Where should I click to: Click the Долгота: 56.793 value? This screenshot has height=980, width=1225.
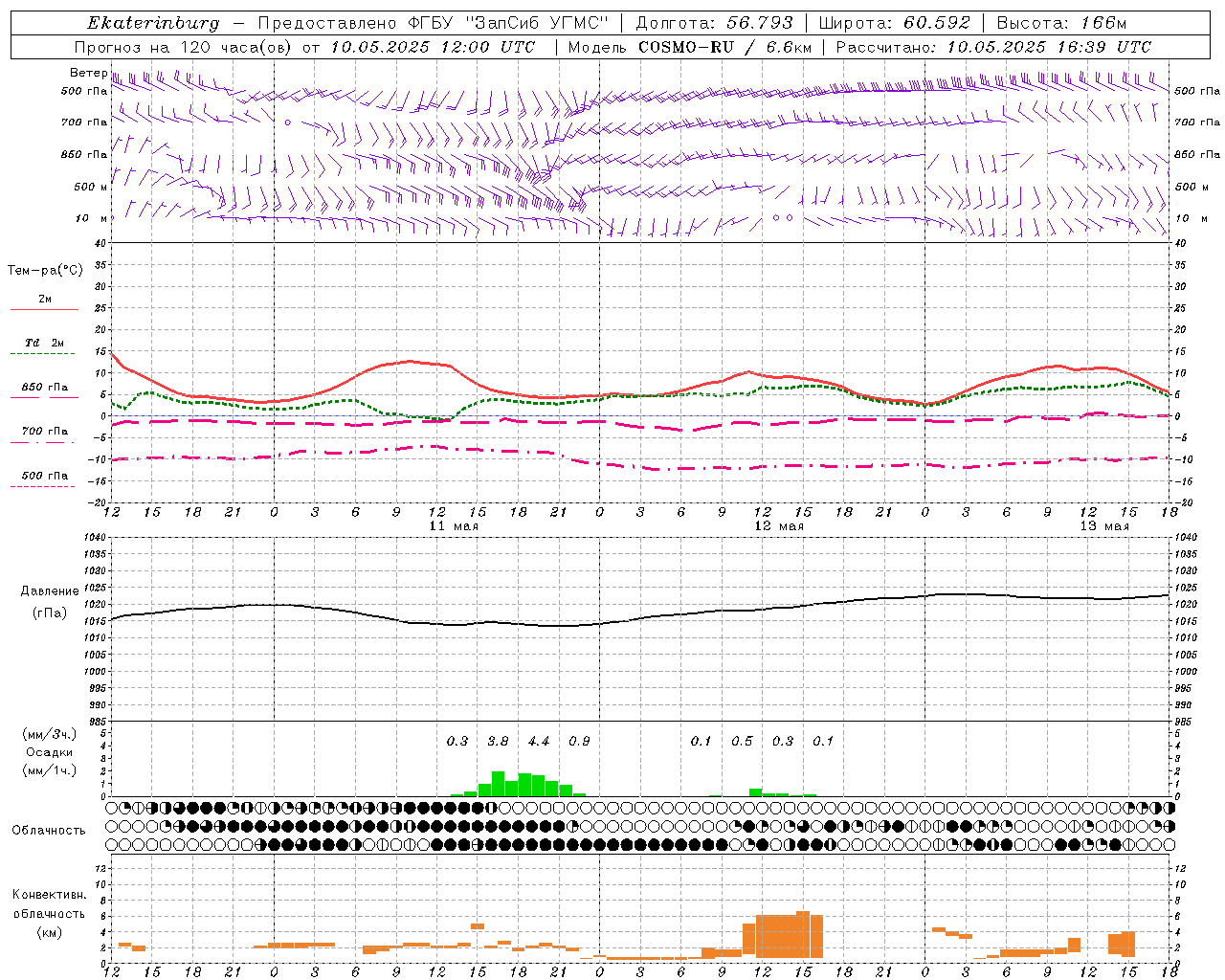715,23
